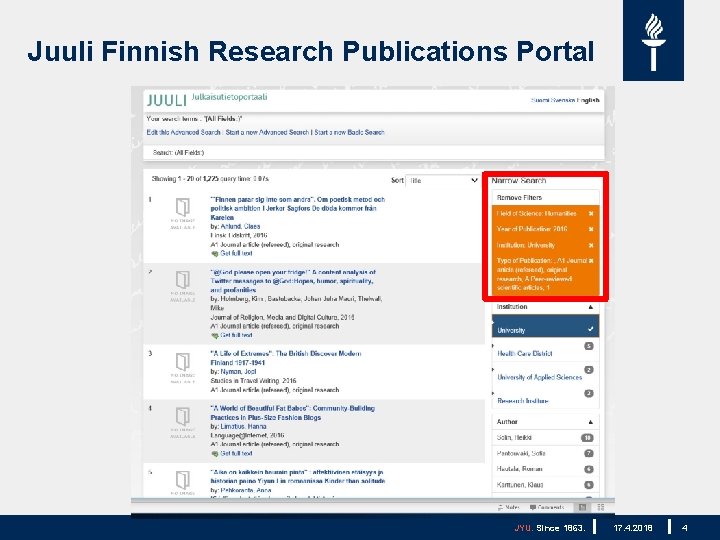Filter by Research Institute

coord(523,401)
